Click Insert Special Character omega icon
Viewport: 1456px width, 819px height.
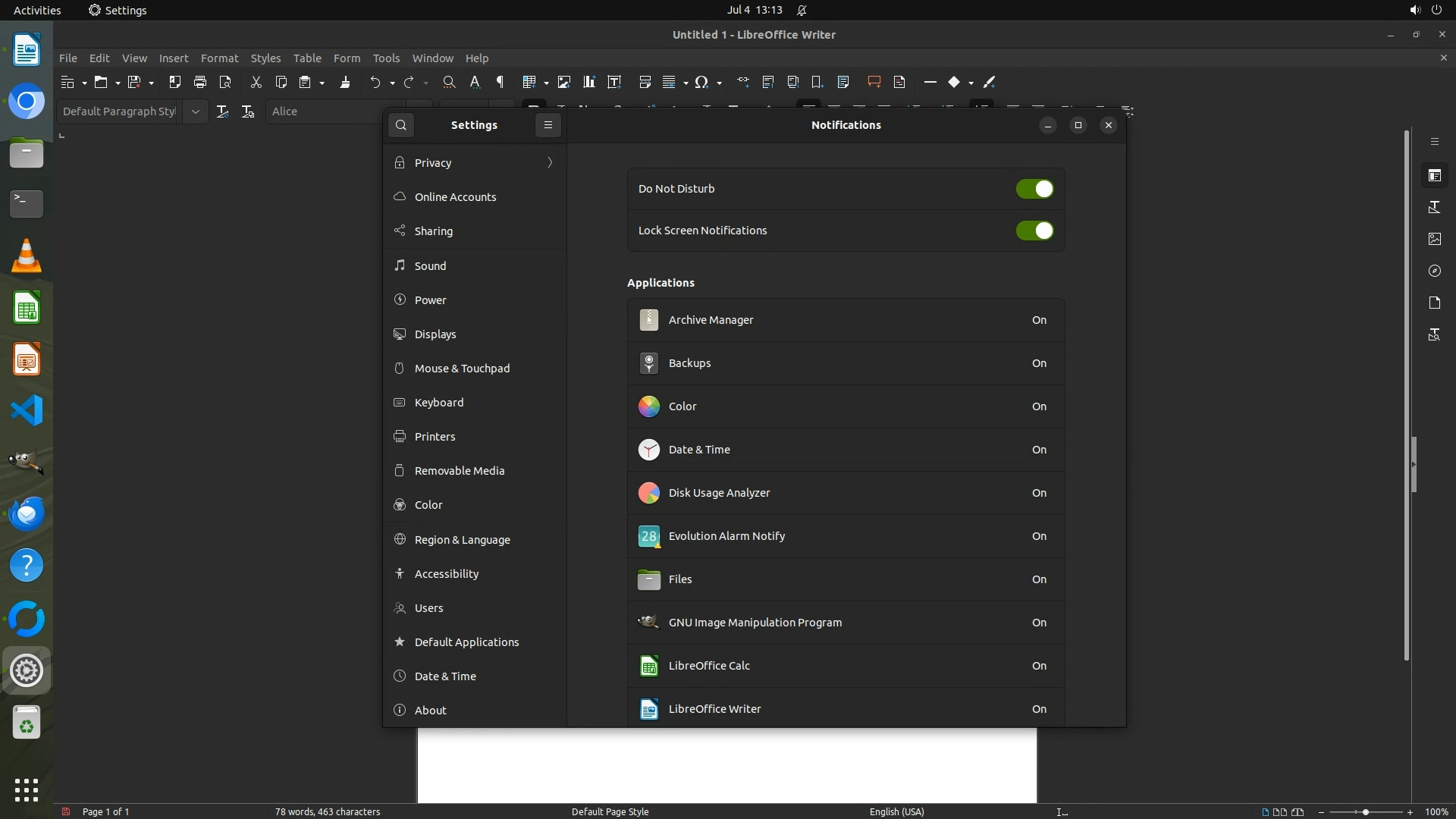coord(701,82)
